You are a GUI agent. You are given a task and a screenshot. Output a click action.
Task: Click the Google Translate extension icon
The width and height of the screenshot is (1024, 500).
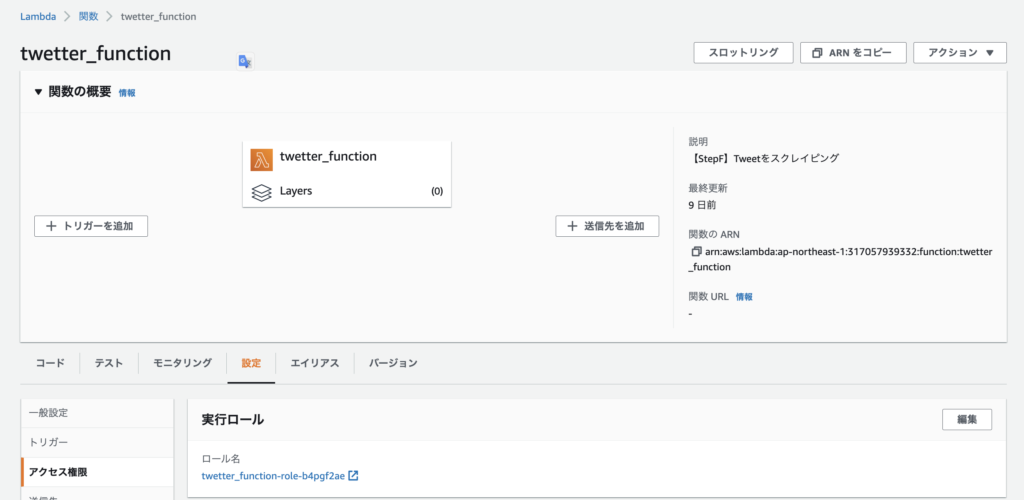(x=245, y=61)
